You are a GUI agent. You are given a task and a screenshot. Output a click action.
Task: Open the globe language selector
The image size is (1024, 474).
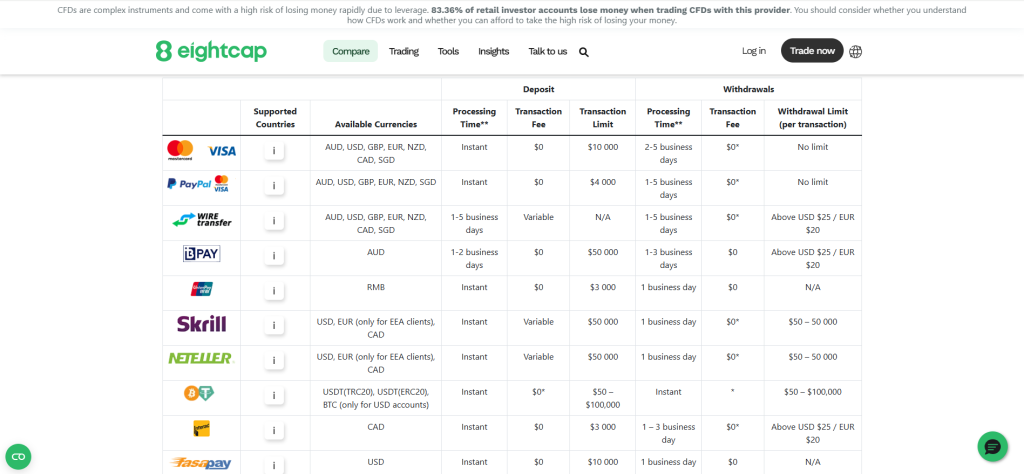[x=855, y=51]
